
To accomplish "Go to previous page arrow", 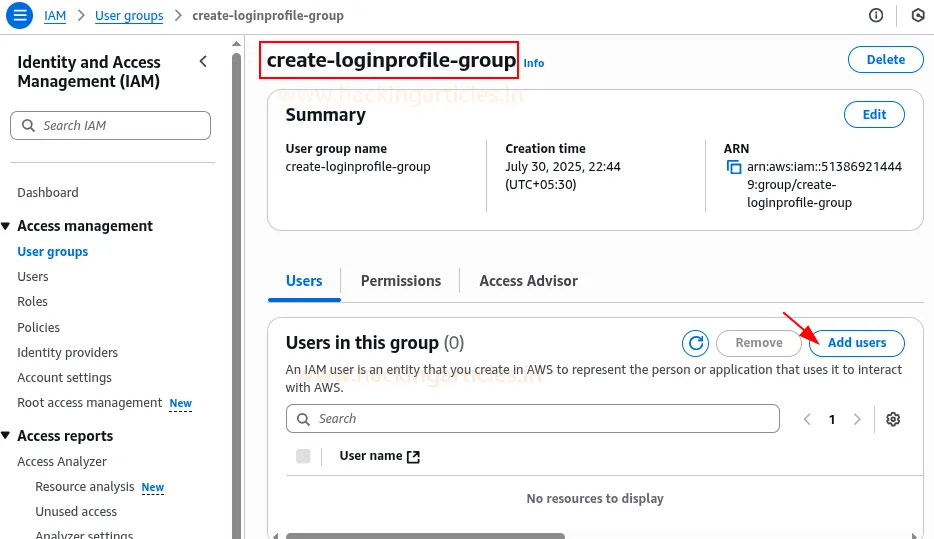I will [807, 419].
